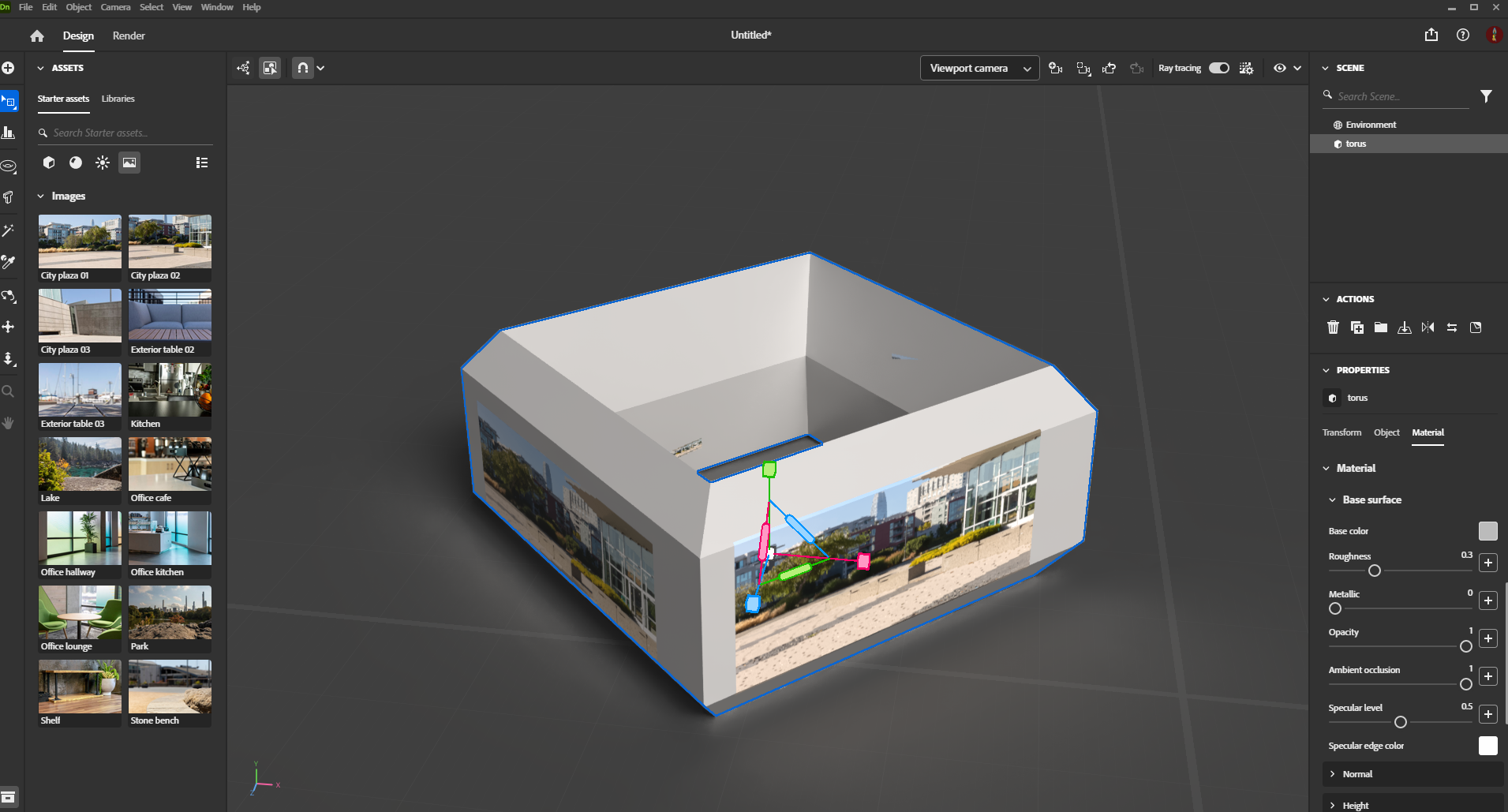Open the filter funnel in Scene panel

1486,96
